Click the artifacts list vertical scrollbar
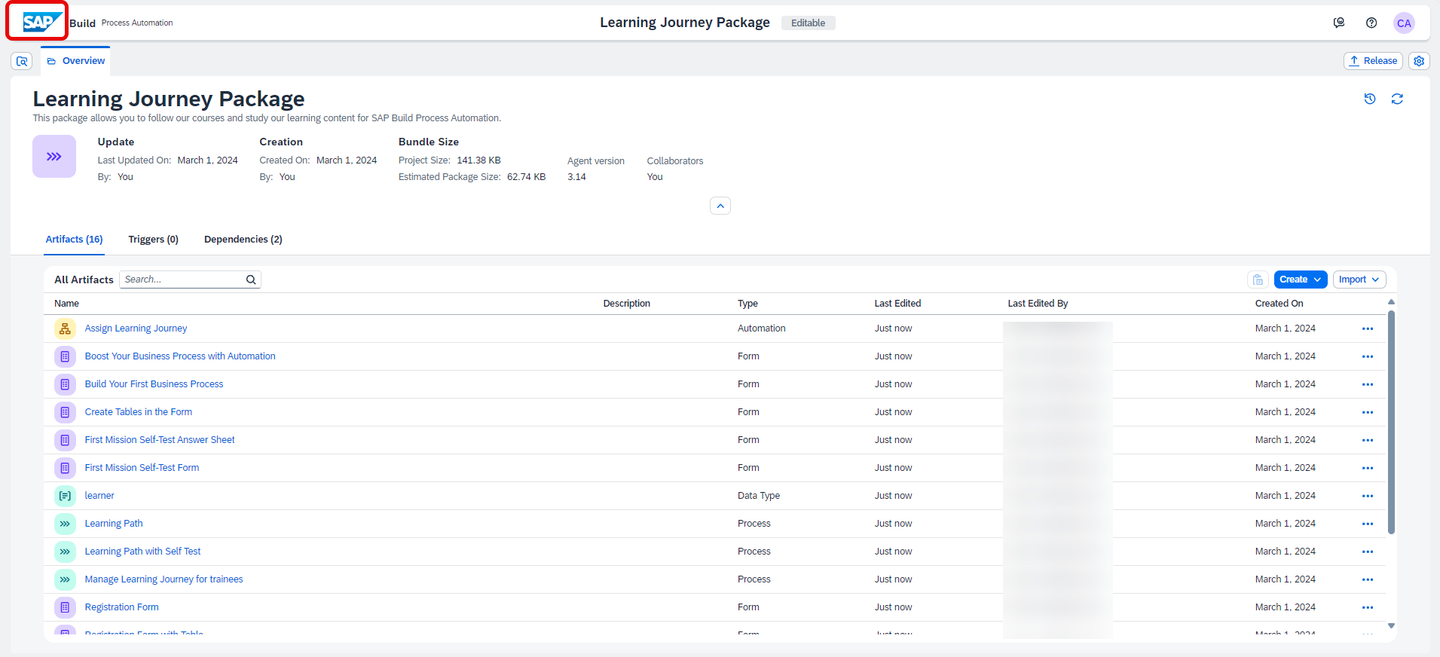The width and height of the screenshot is (1440, 657). (x=1391, y=422)
